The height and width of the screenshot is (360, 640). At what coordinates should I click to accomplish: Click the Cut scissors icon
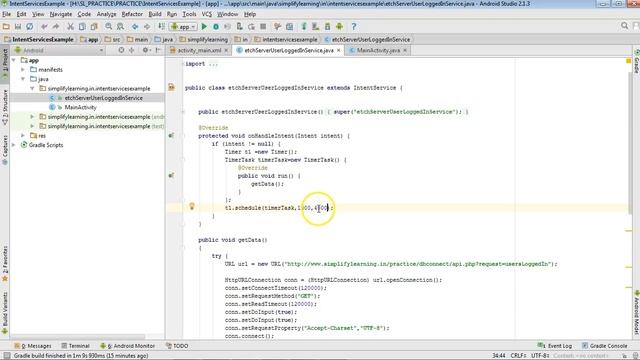click(x=70, y=27)
